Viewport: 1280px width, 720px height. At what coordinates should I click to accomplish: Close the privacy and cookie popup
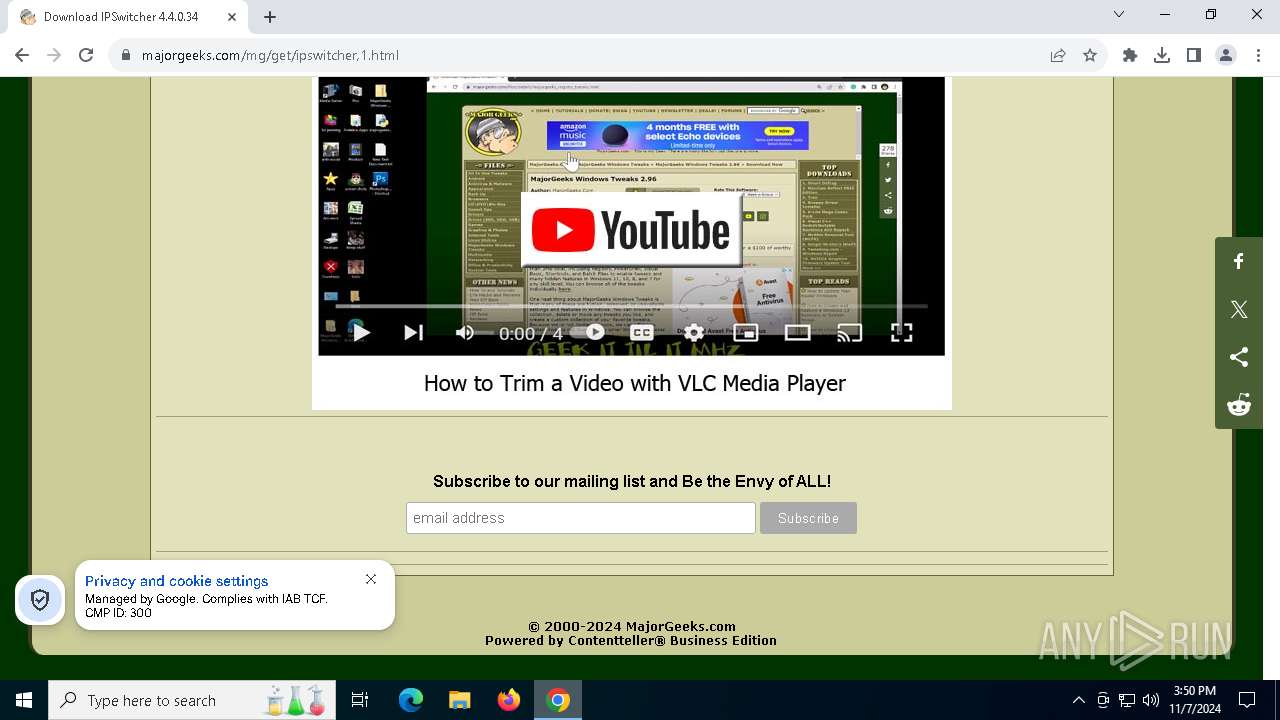click(x=371, y=579)
